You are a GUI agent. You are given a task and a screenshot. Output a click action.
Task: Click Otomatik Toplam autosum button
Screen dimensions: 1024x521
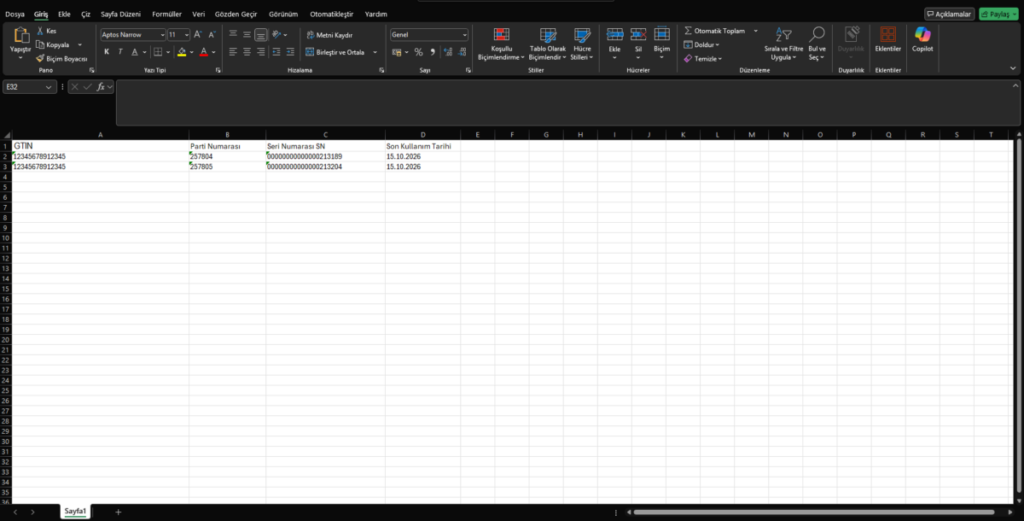tap(714, 31)
